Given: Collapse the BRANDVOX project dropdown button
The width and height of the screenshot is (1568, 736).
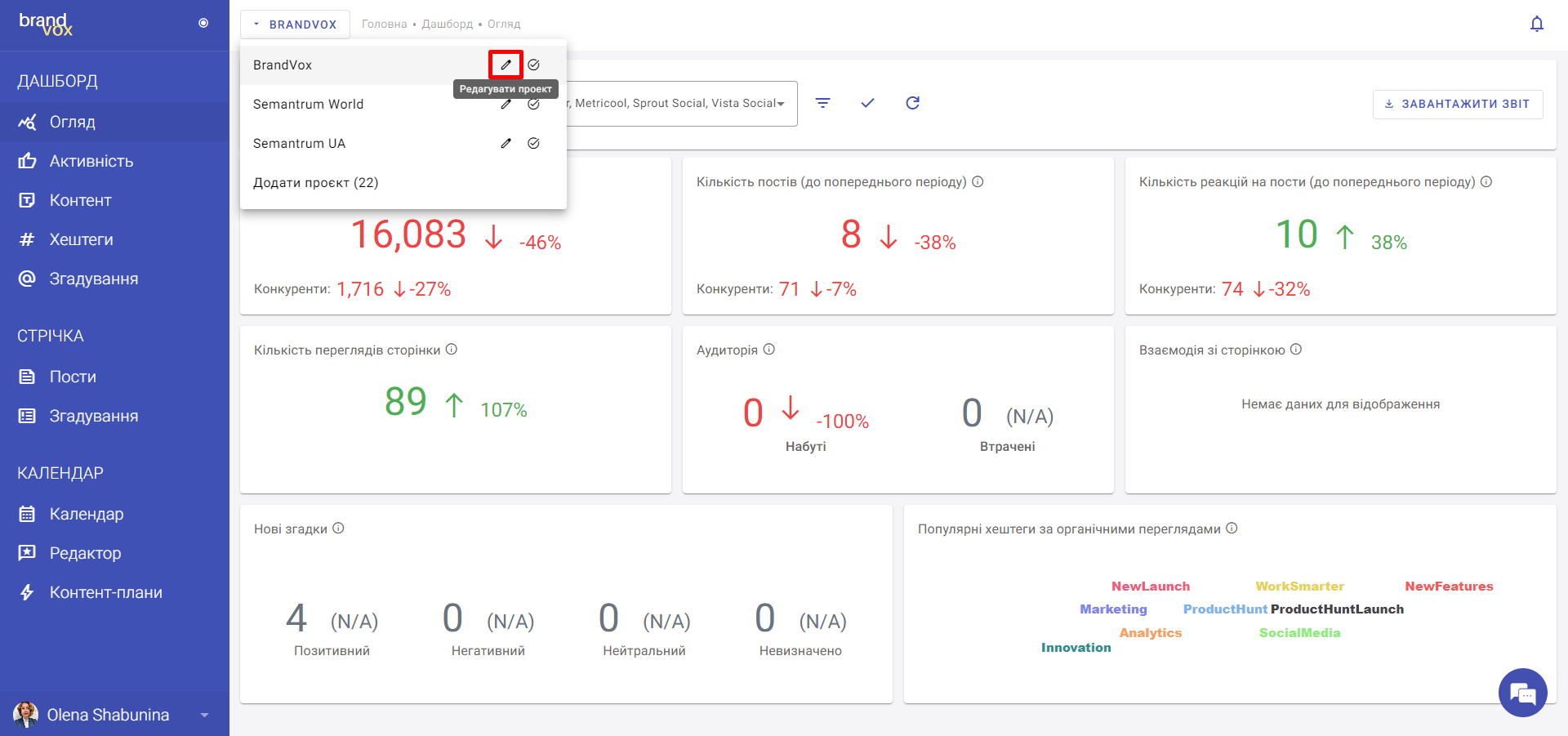Looking at the screenshot, I should 295,25.
